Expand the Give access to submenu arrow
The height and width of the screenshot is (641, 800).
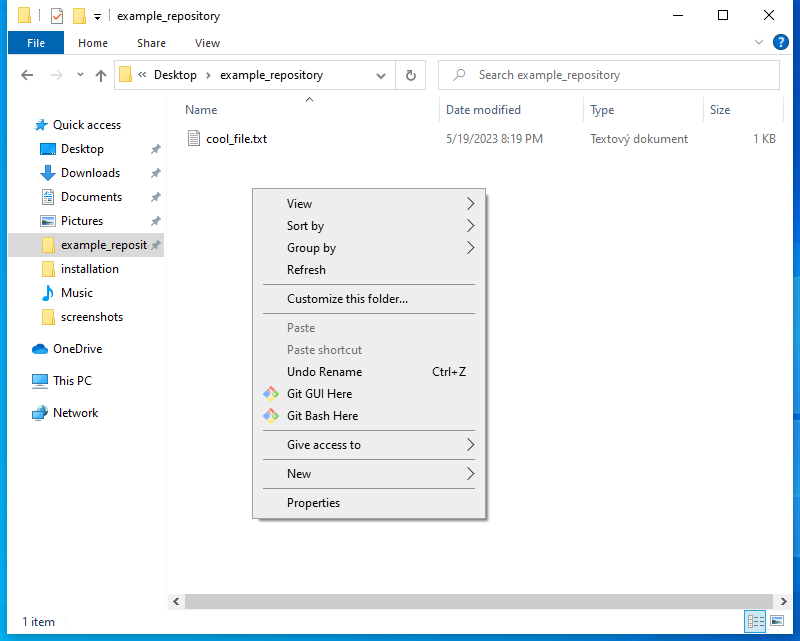click(x=470, y=445)
